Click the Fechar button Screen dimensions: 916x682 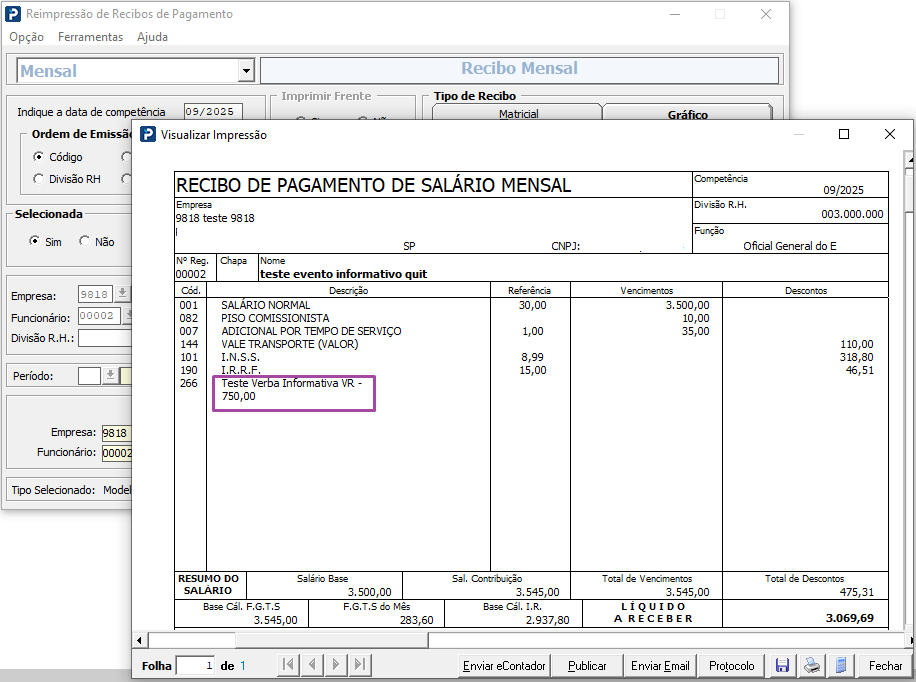coord(885,666)
